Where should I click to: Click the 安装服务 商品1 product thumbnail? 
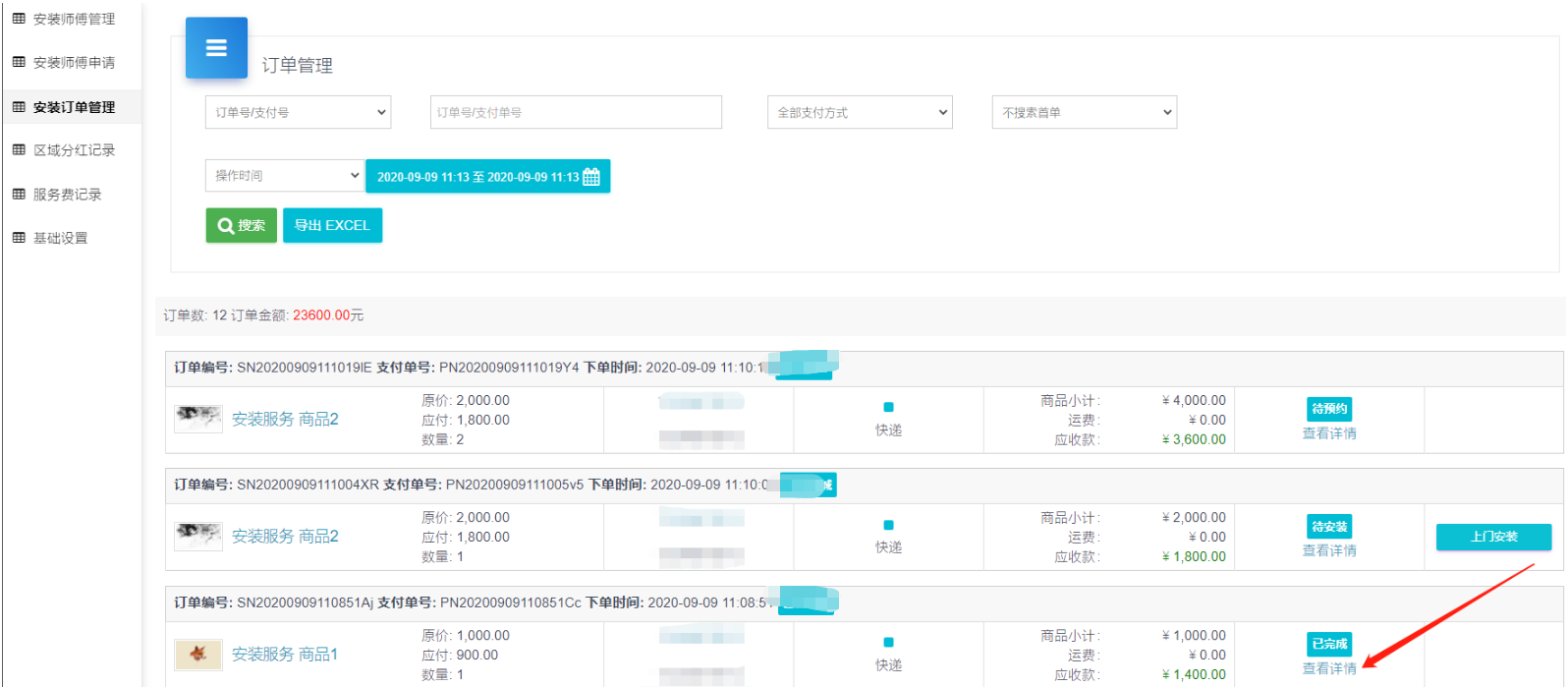(x=197, y=655)
